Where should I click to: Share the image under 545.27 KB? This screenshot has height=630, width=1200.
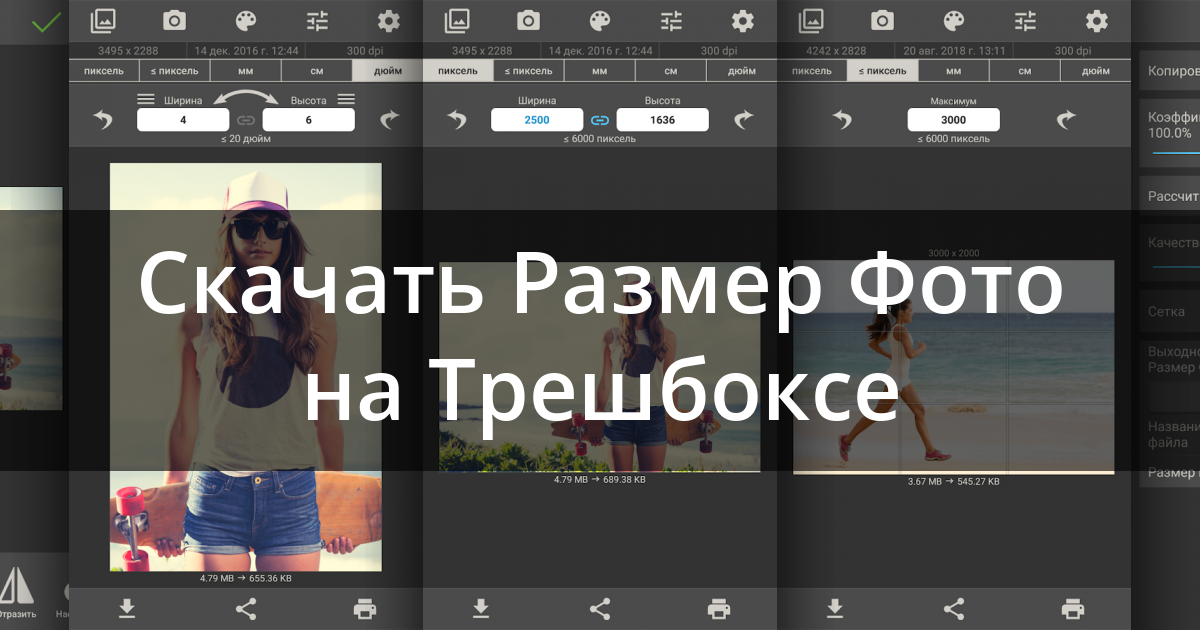tap(954, 607)
